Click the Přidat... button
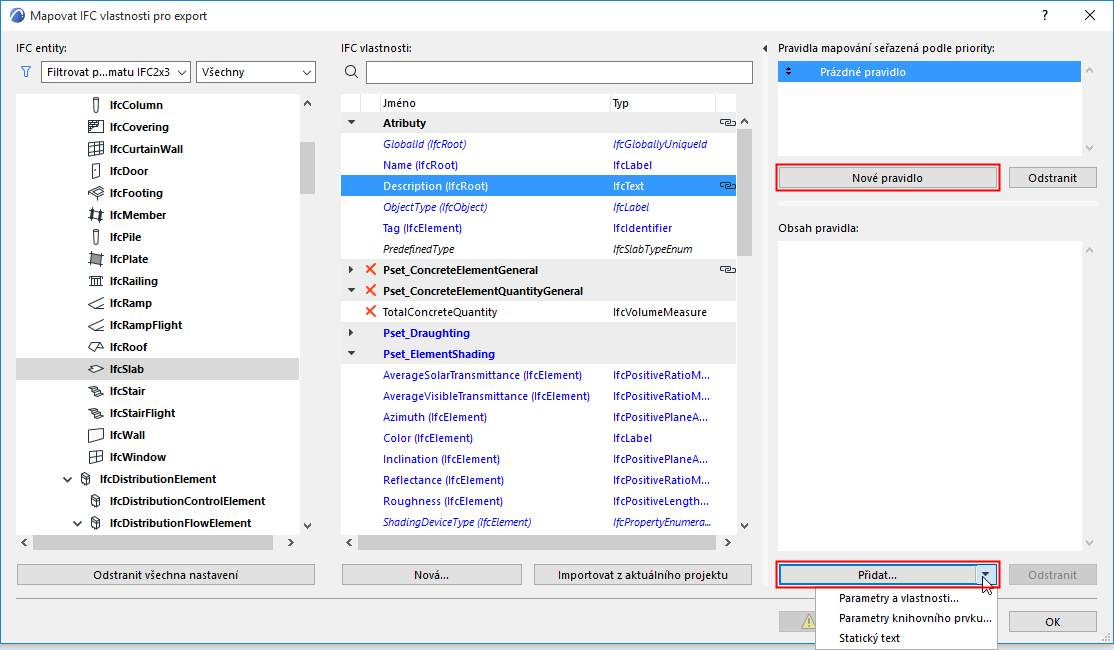1114x650 pixels. 877,575
